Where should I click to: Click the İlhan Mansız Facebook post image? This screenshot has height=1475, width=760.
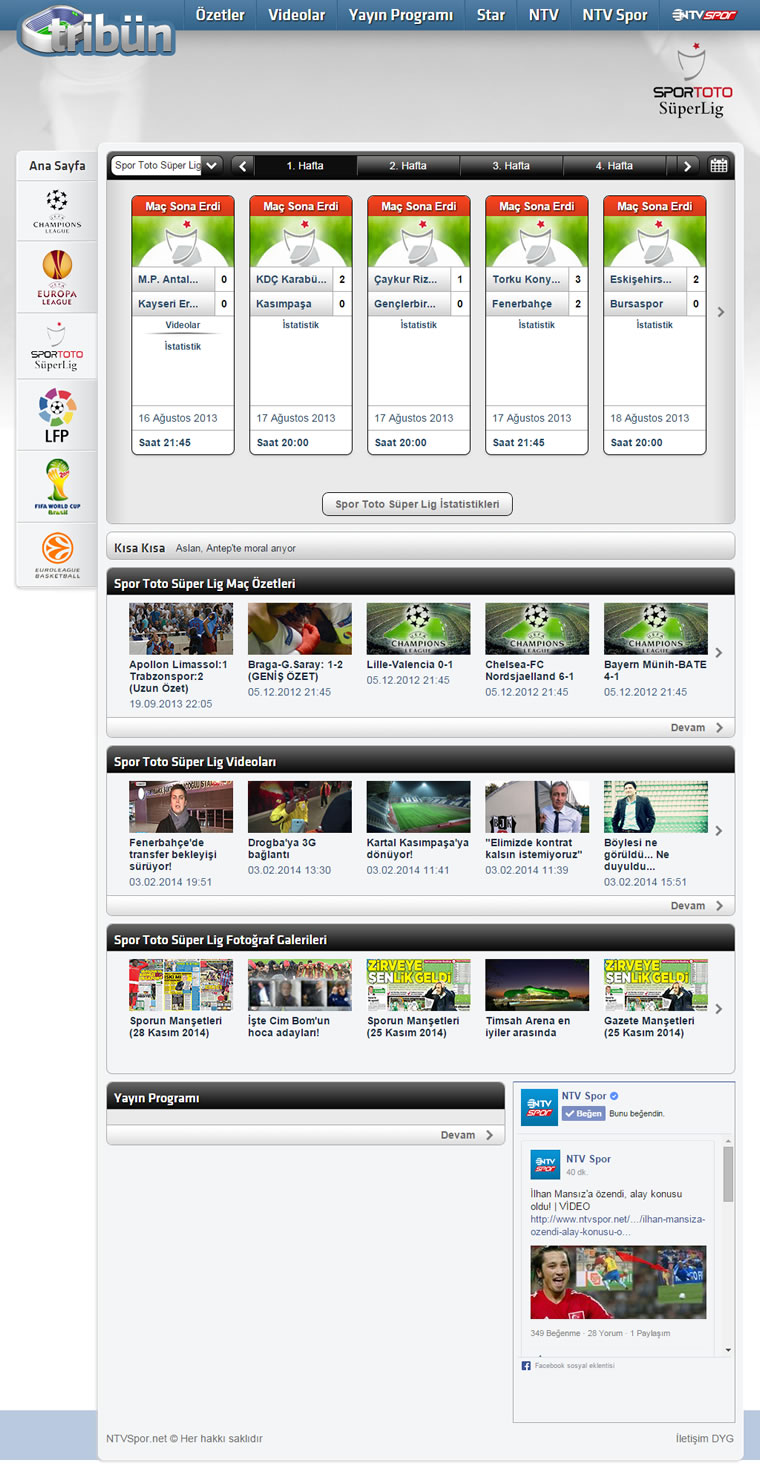click(x=618, y=1282)
